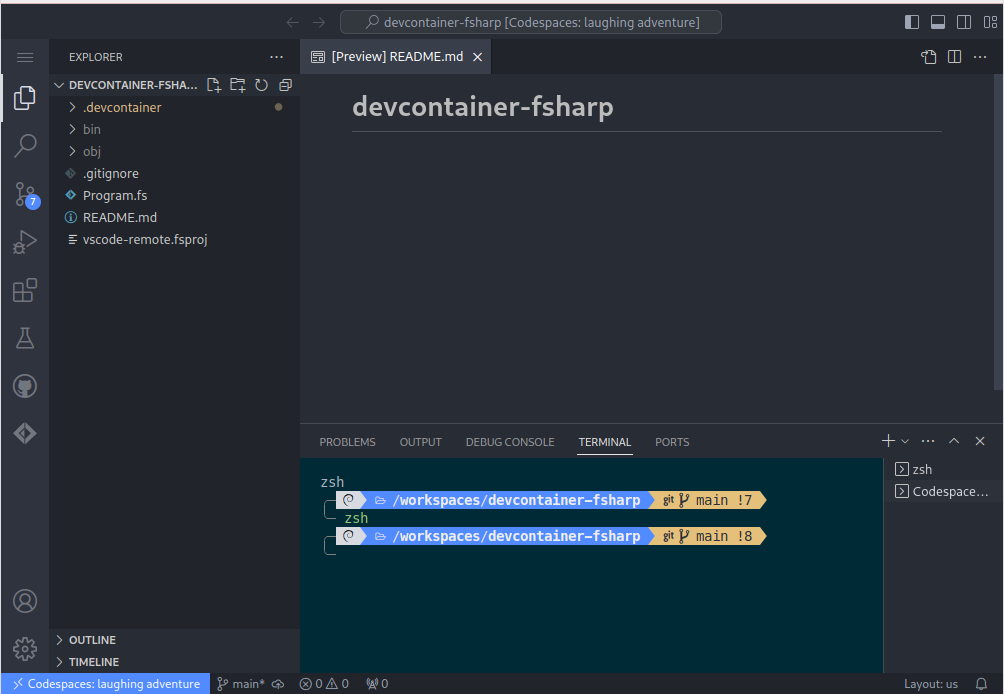Open vscode-remote.fsproj file

click(174, 239)
